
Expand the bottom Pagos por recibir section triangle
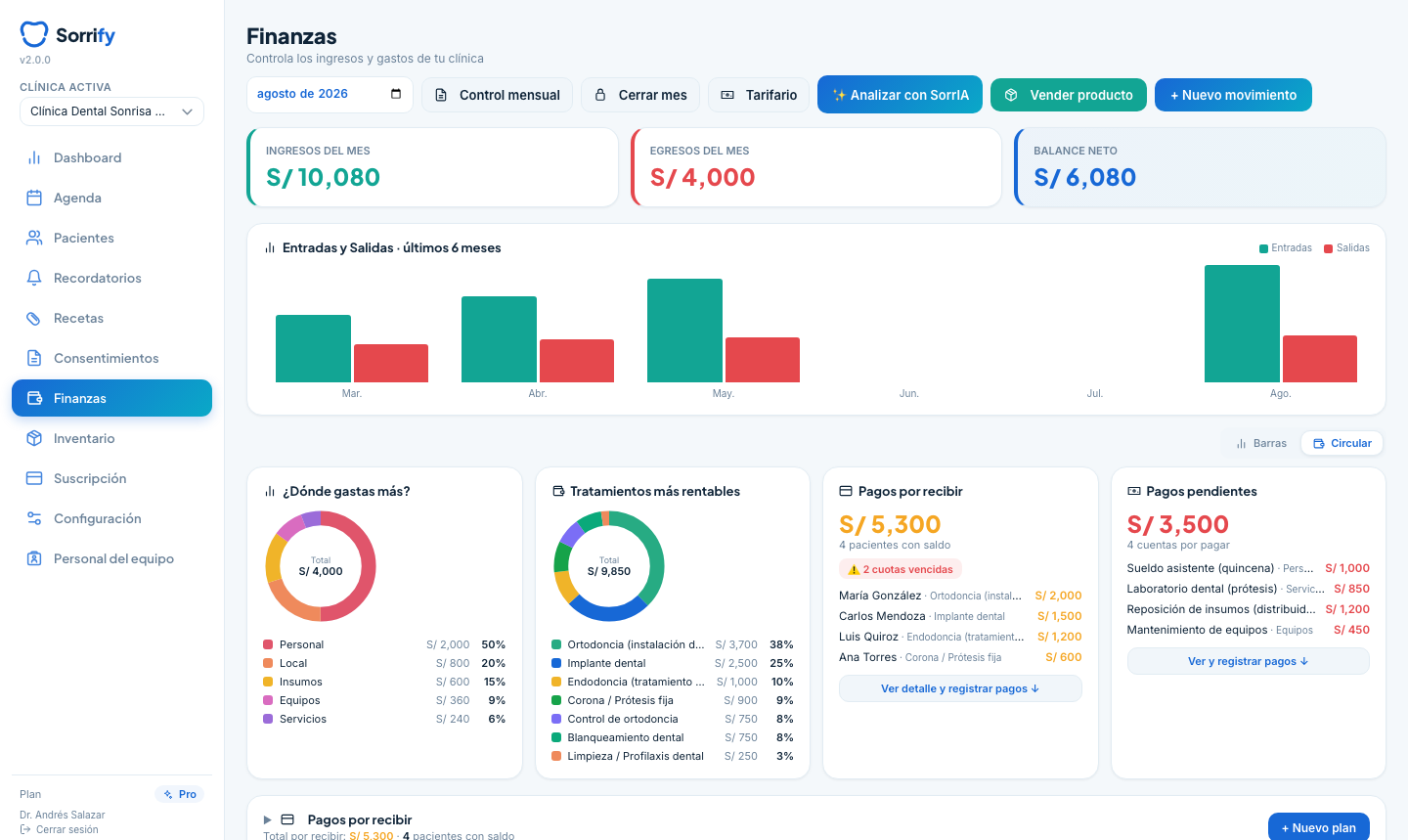click(268, 819)
